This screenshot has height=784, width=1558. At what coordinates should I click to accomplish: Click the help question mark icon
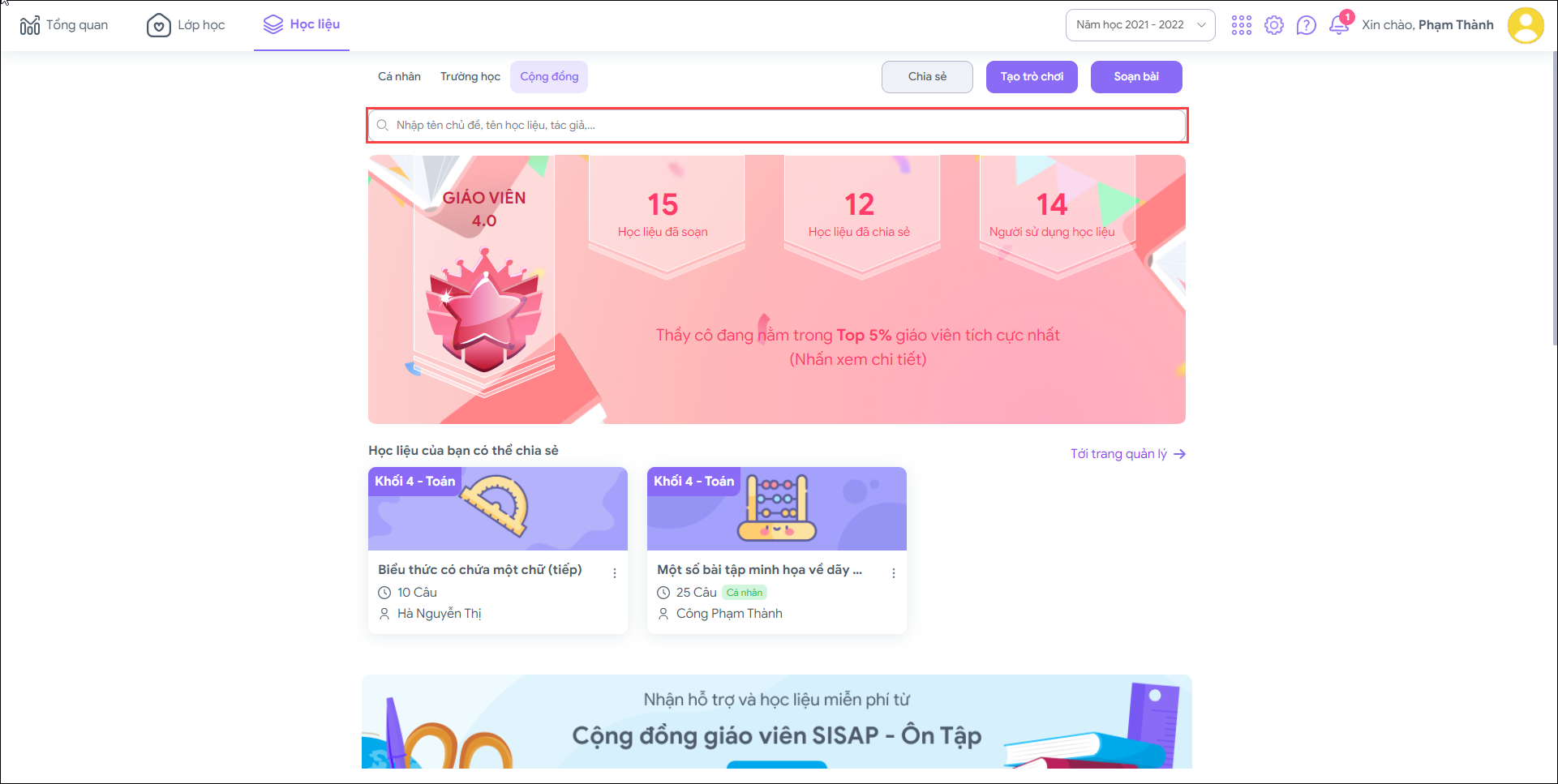[1306, 25]
